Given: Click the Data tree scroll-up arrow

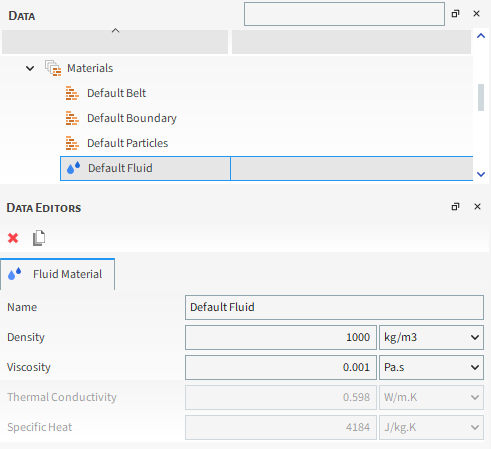Looking at the screenshot, I should tap(481, 36).
